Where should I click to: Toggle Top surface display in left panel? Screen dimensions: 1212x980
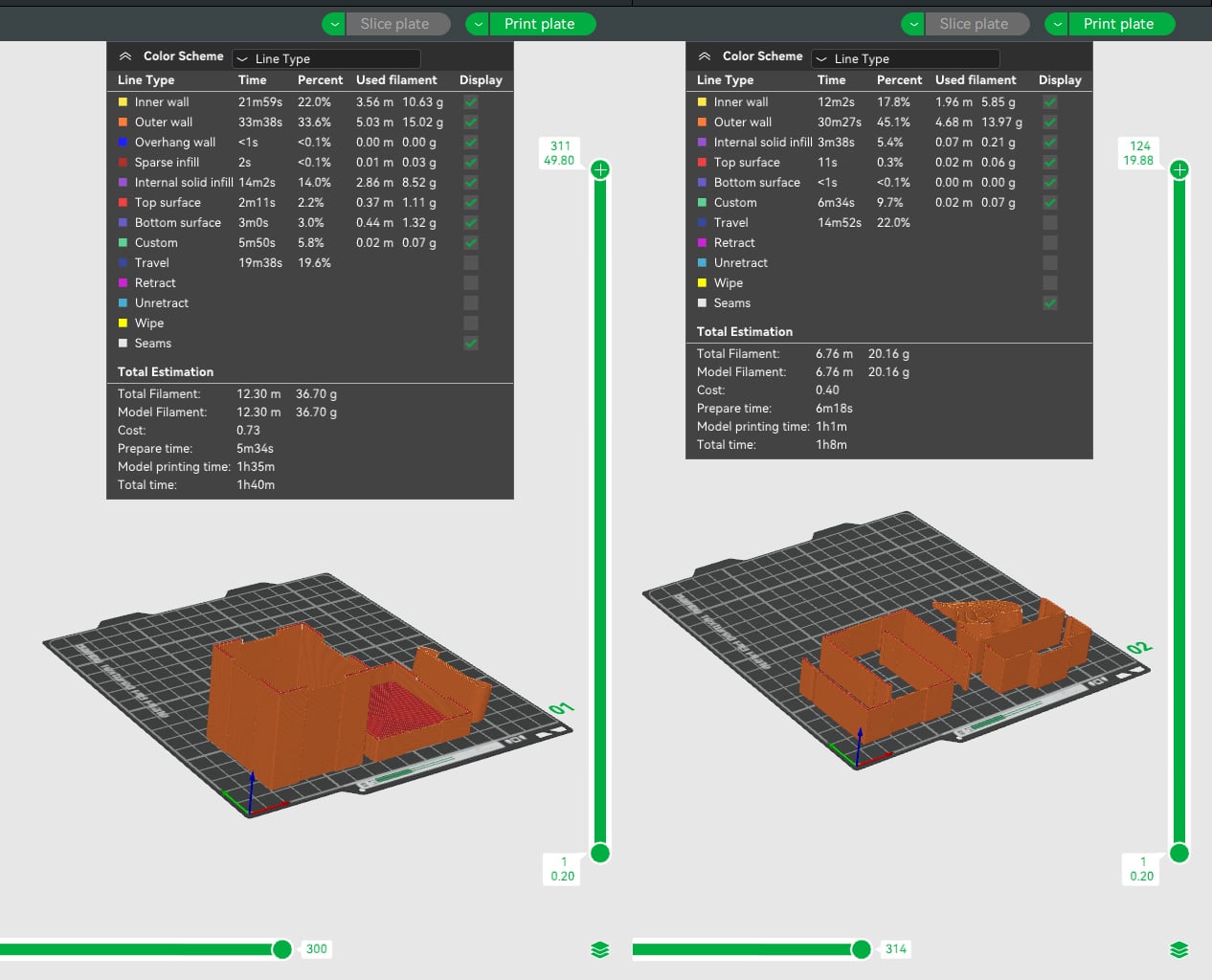(471, 203)
